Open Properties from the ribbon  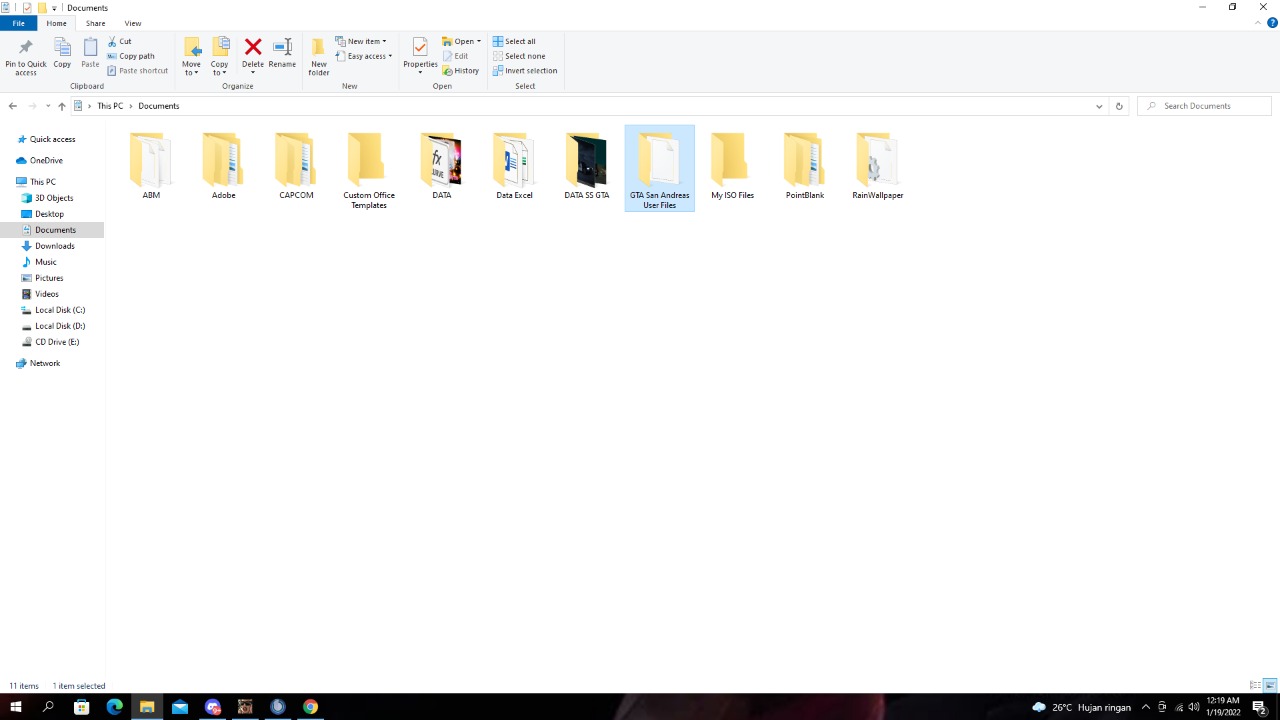click(x=420, y=56)
